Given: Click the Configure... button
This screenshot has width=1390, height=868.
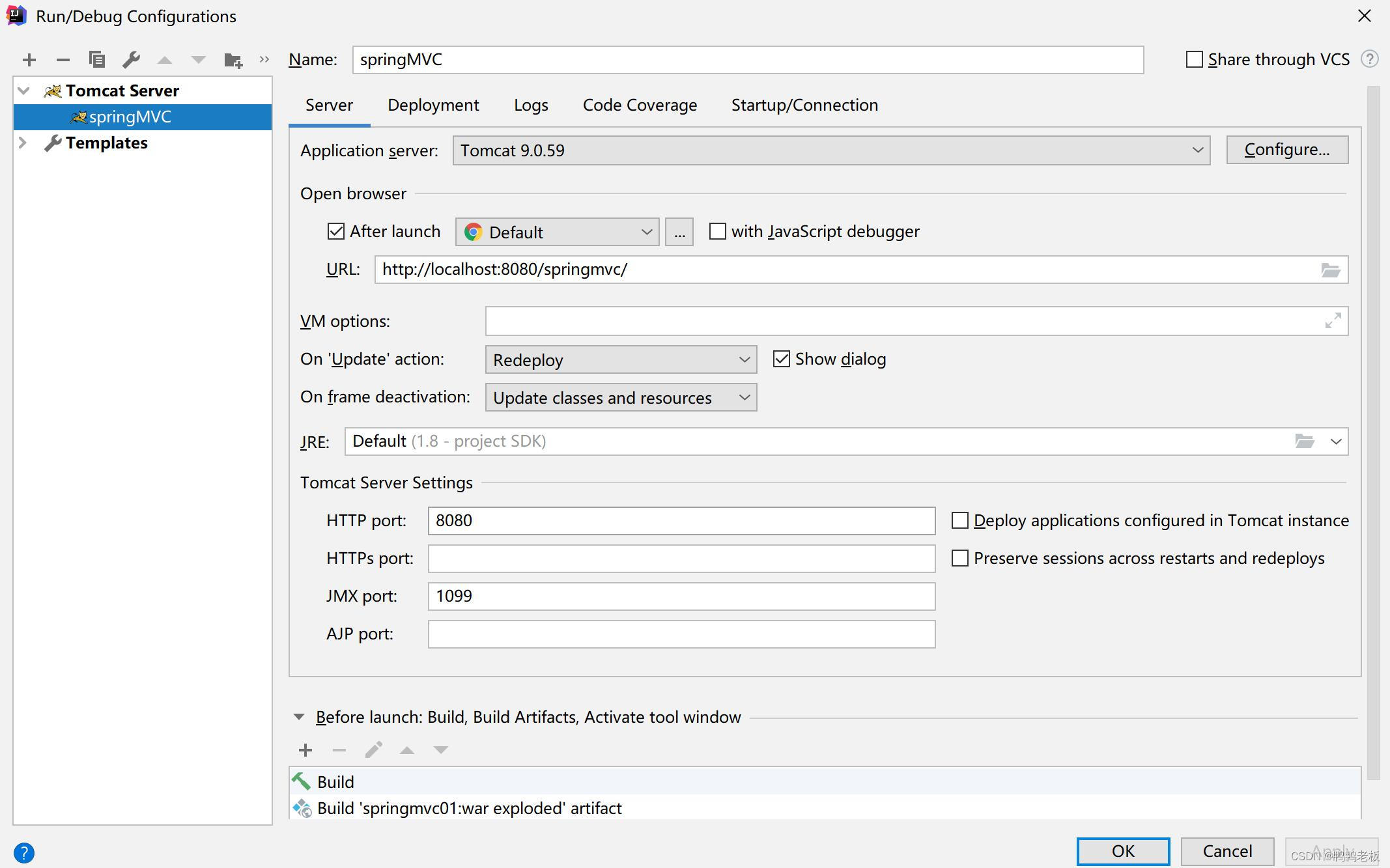Looking at the screenshot, I should 1286,150.
